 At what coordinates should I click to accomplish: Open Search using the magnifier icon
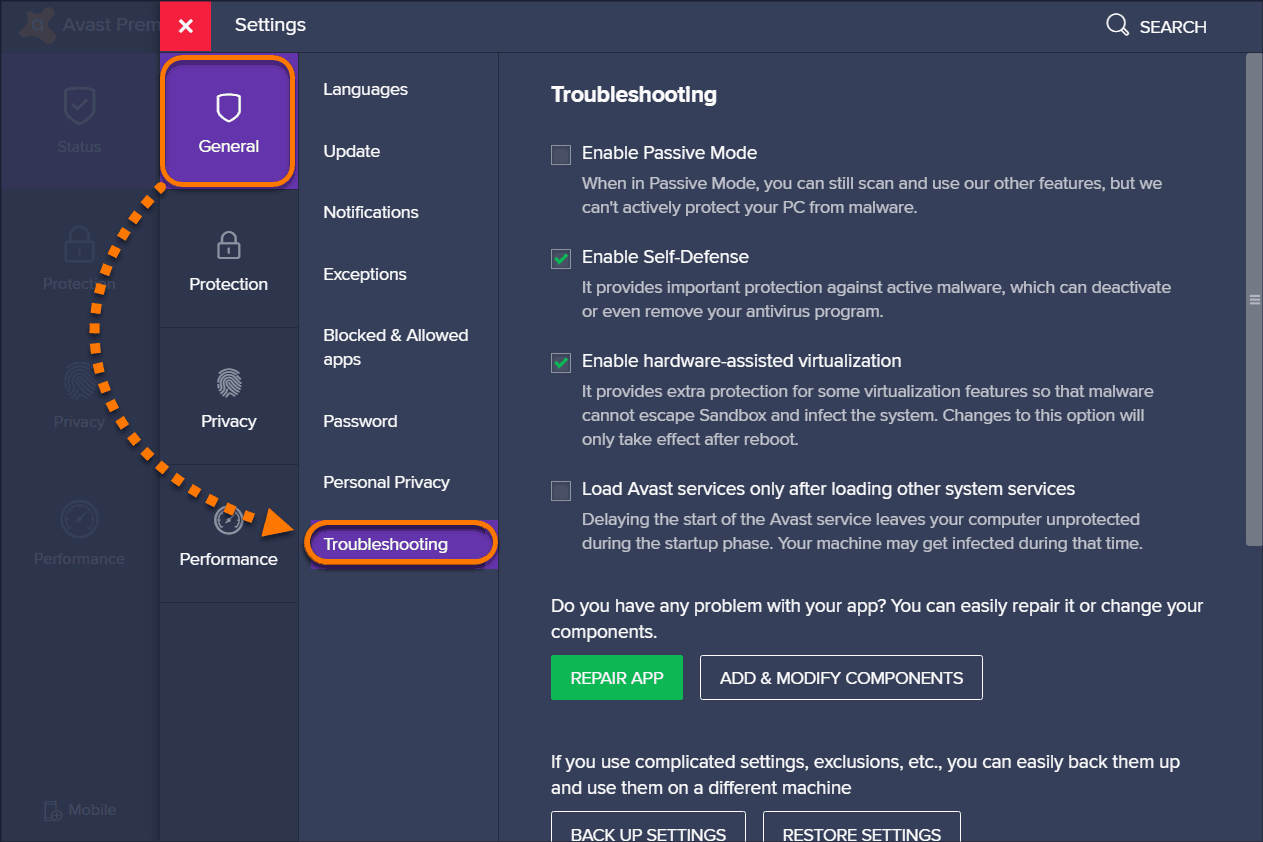click(x=1117, y=26)
